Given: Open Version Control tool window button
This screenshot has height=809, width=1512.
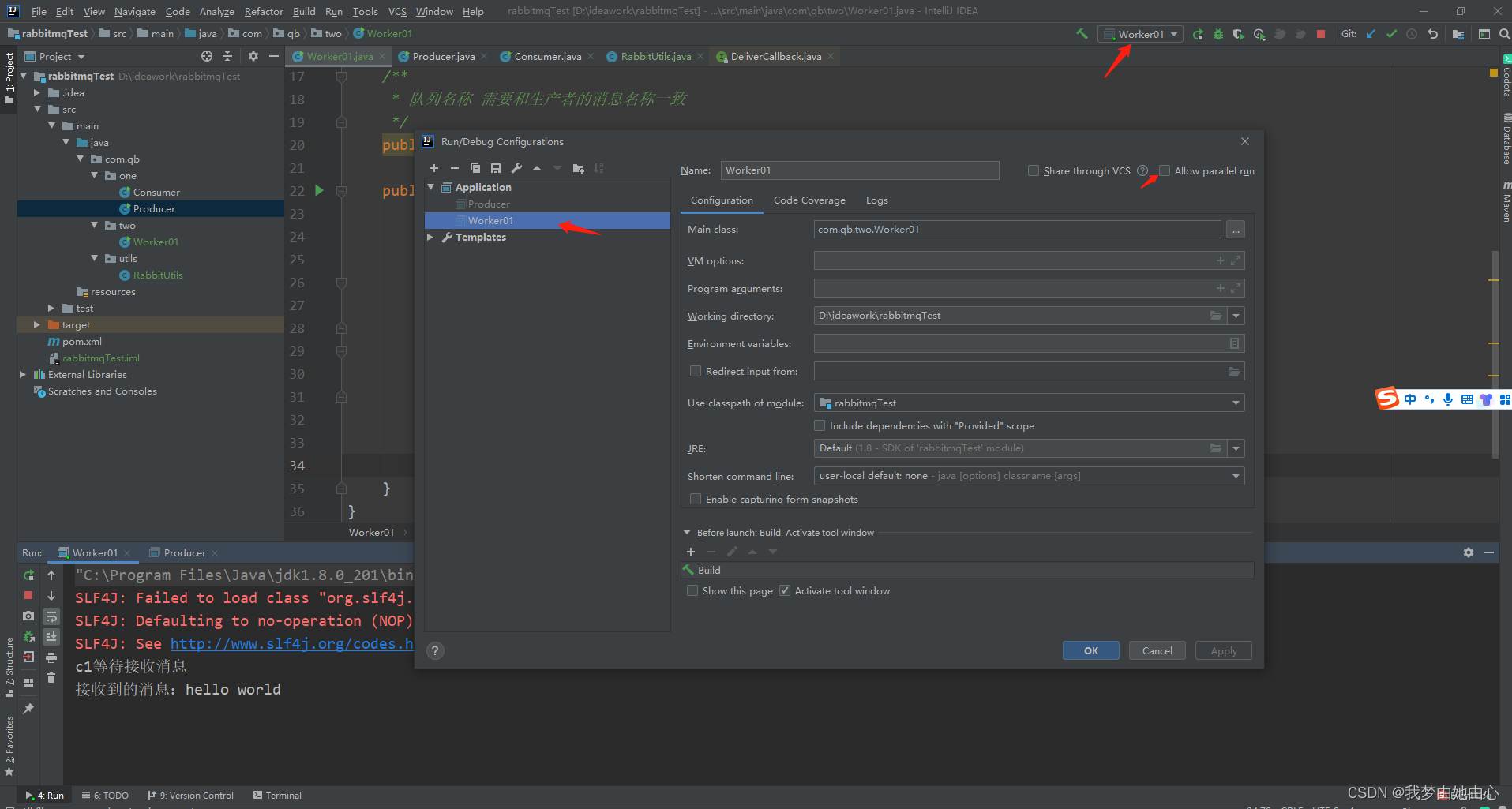Looking at the screenshot, I should click(x=191, y=795).
